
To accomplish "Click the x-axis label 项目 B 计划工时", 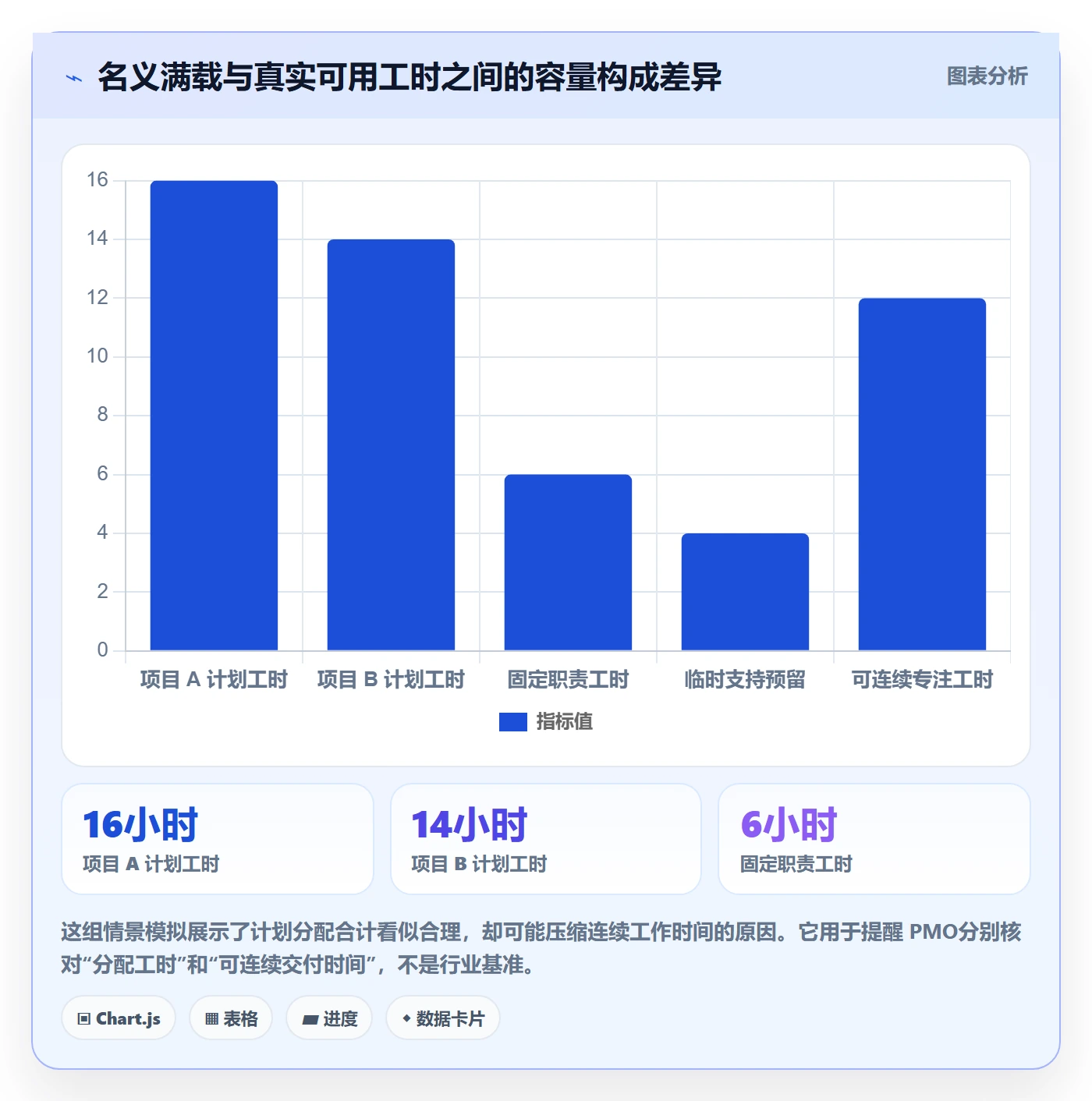I will point(391,680).
